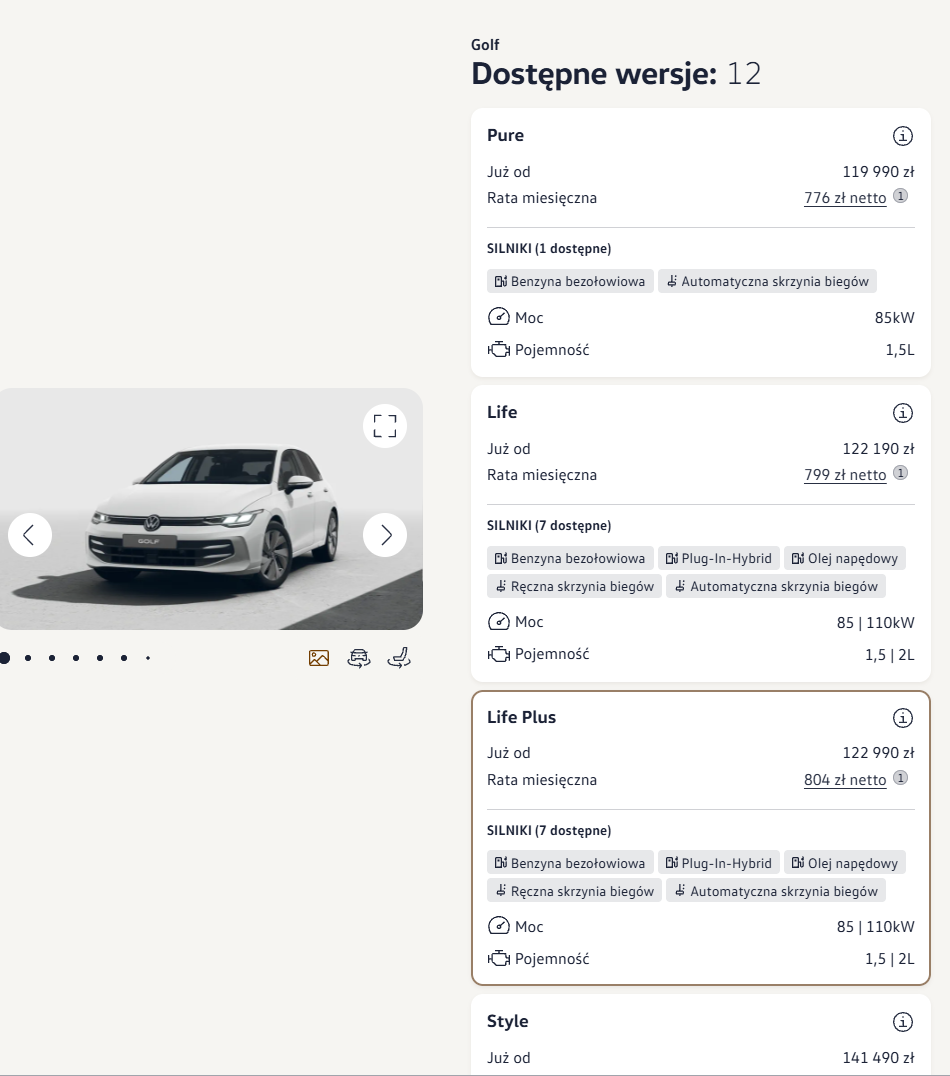Viewport: 950px width, 1076px height.
Task: Click the 776 zł netto monthly rate link
Action: [x=845, y=198]
